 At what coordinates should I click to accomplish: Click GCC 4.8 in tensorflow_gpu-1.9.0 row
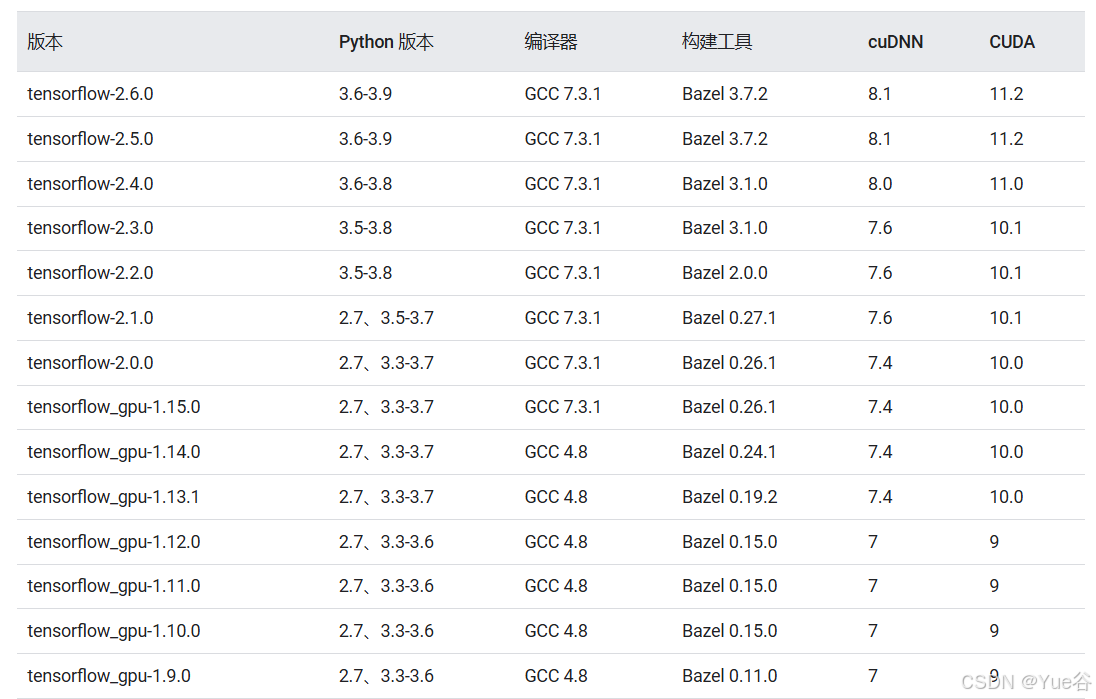pyautogui.click(x=556, y=676)
